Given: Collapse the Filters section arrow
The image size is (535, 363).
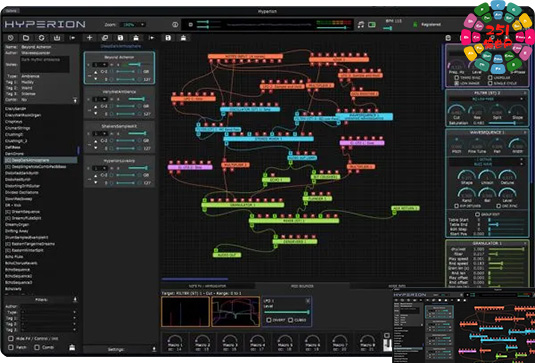Looking at the screenshot, I should (75, 299).
